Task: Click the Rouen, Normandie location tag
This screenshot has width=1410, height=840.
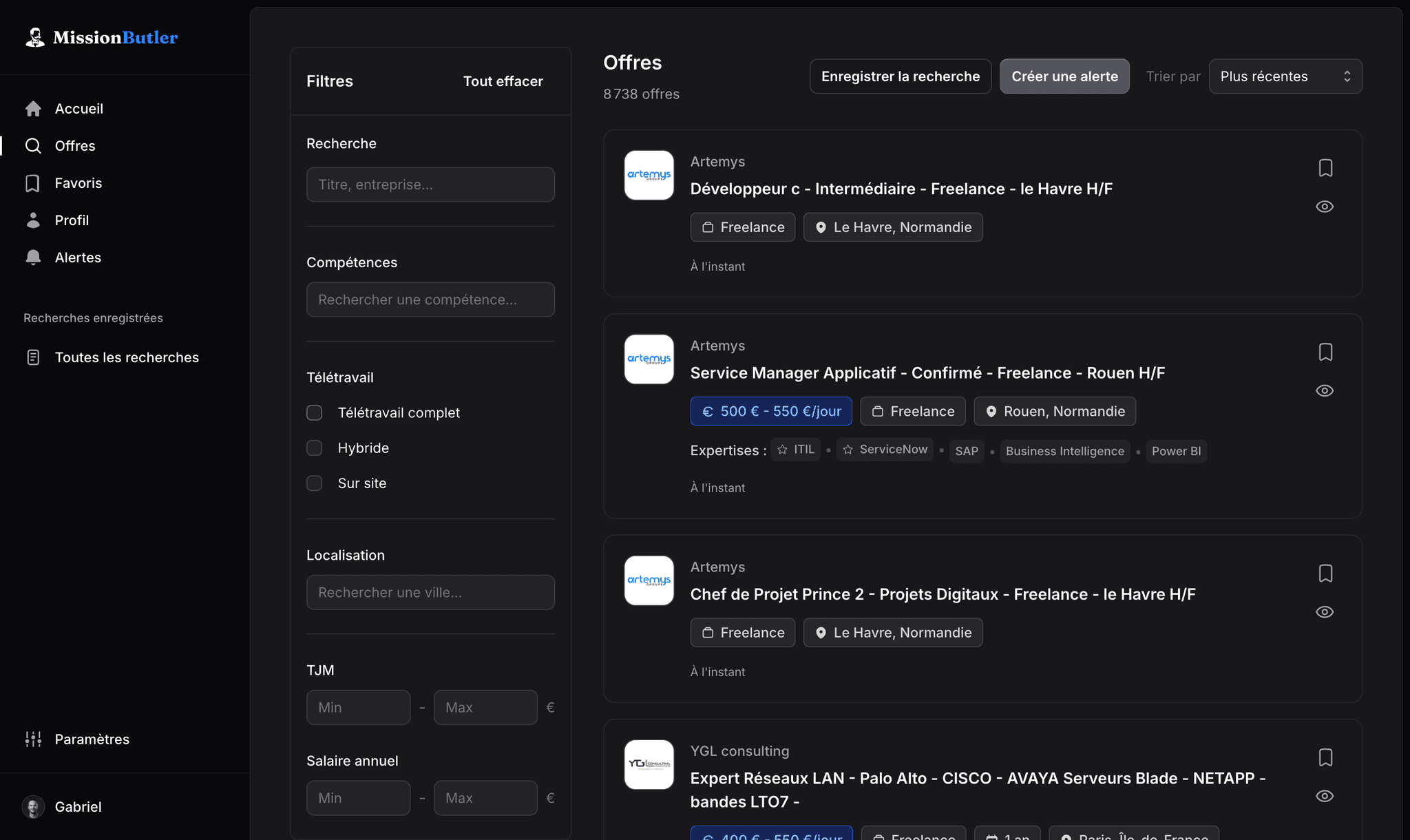Action: [1055, 411]
